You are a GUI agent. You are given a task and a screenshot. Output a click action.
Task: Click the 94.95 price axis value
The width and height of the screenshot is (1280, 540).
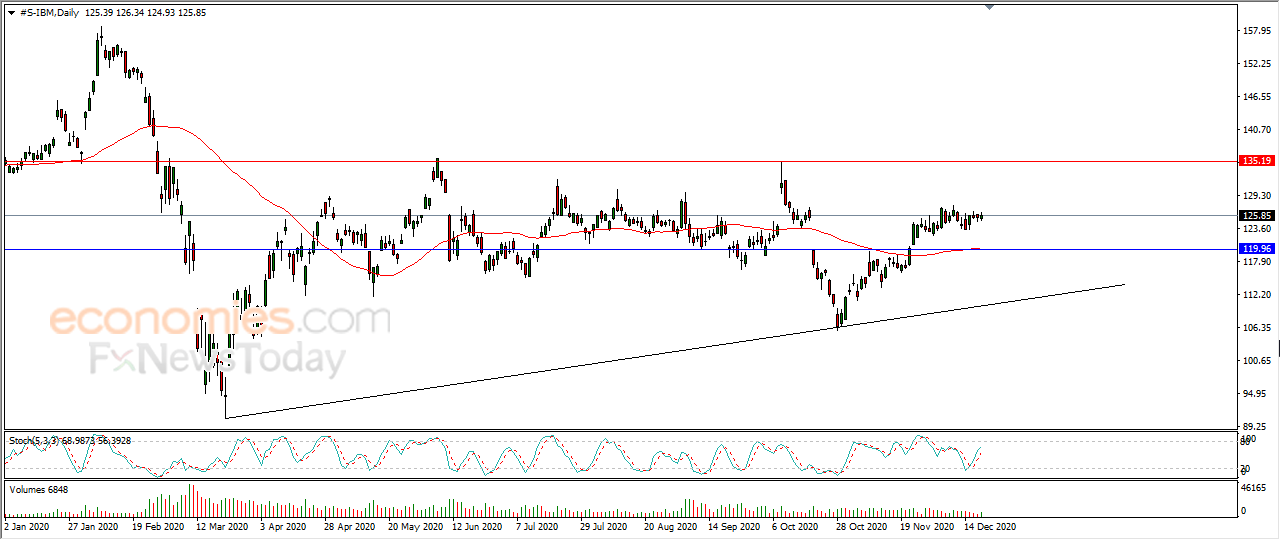coord(1254,394)
